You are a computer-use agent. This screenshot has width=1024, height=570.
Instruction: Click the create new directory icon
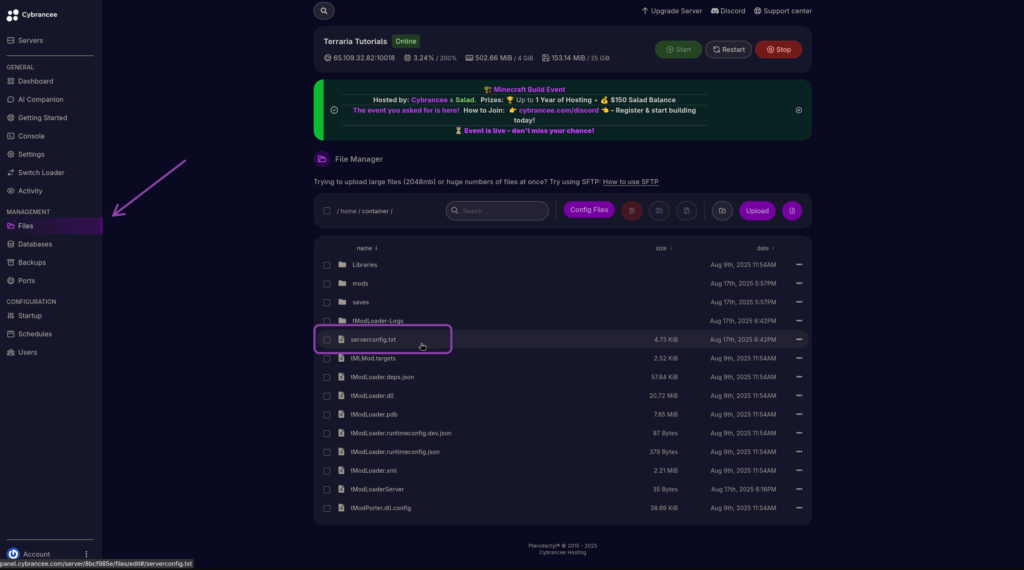[x=722, y=211]
